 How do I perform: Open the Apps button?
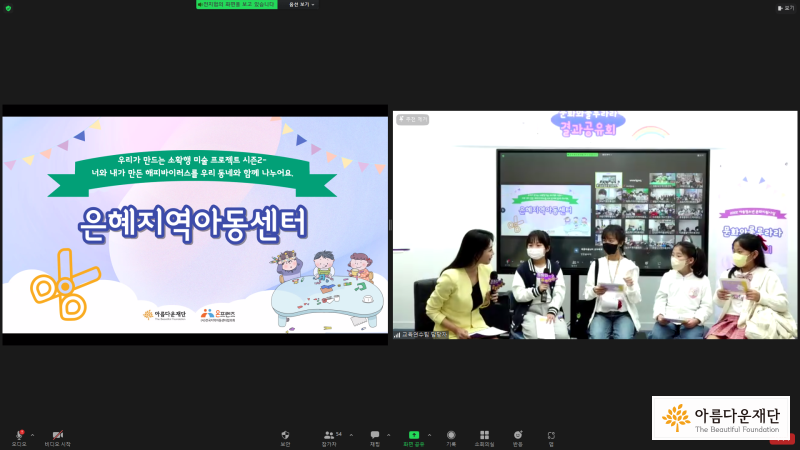coord(551,438)
